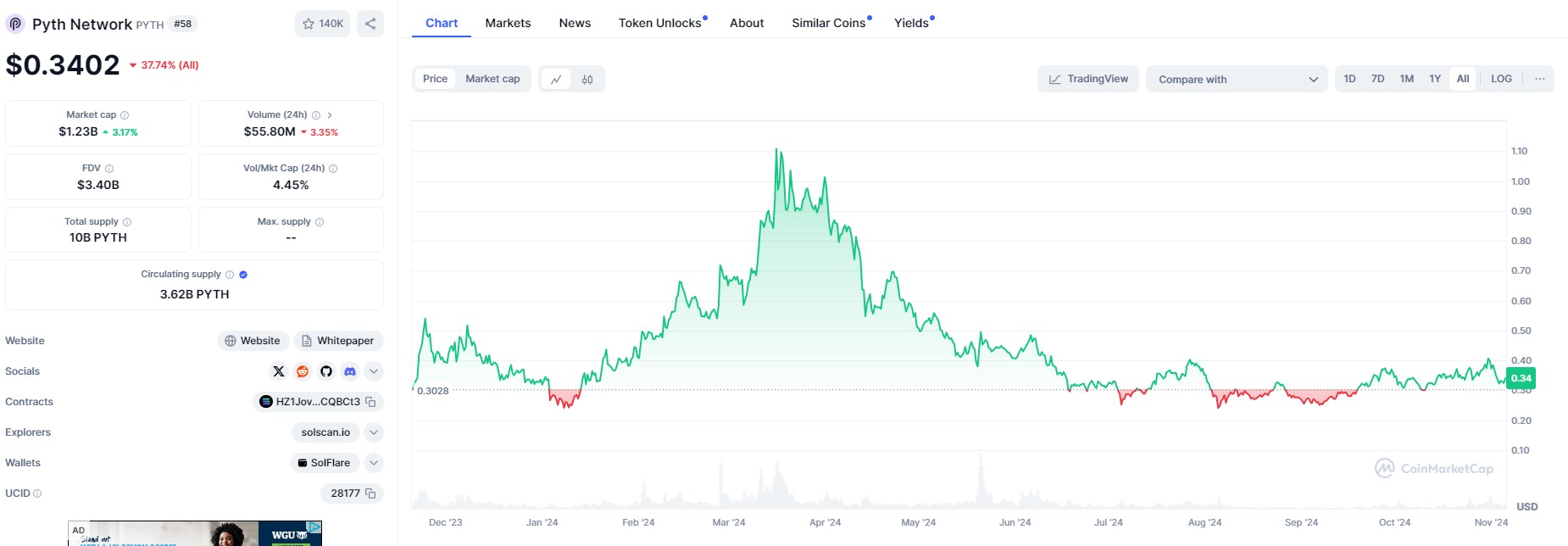This screenshot has height=546, width=1568.
Task: Click the Max. supply info icon
Action: pos(320,222)
